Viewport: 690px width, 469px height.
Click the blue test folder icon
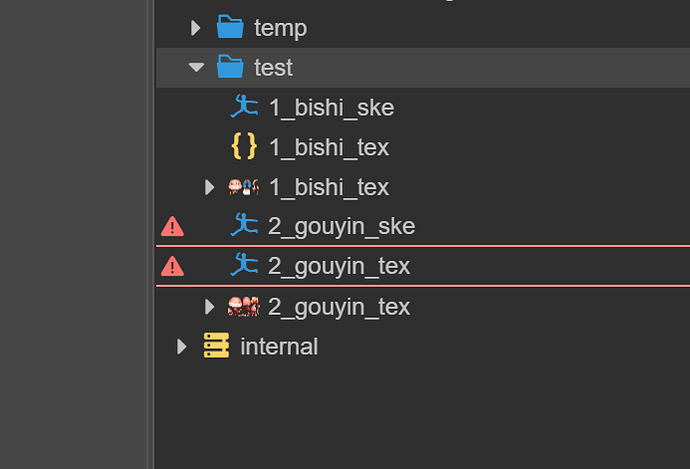pyautogui.click(x=230, y=67)
